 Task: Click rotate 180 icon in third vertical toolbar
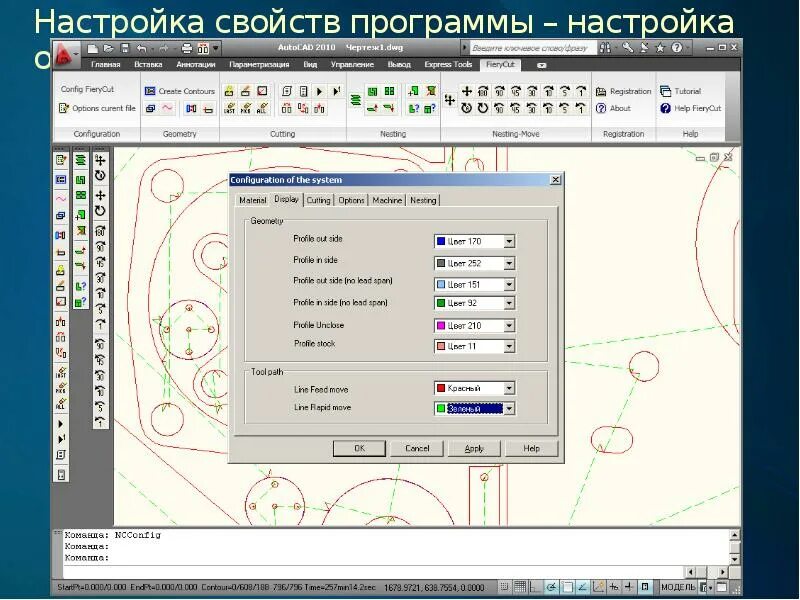(x=100, y=231)
